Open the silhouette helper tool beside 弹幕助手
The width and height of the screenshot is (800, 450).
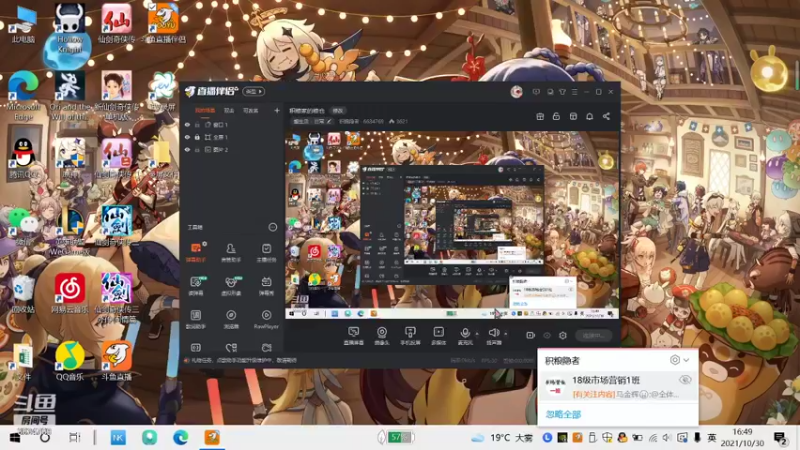coord(231,253)
